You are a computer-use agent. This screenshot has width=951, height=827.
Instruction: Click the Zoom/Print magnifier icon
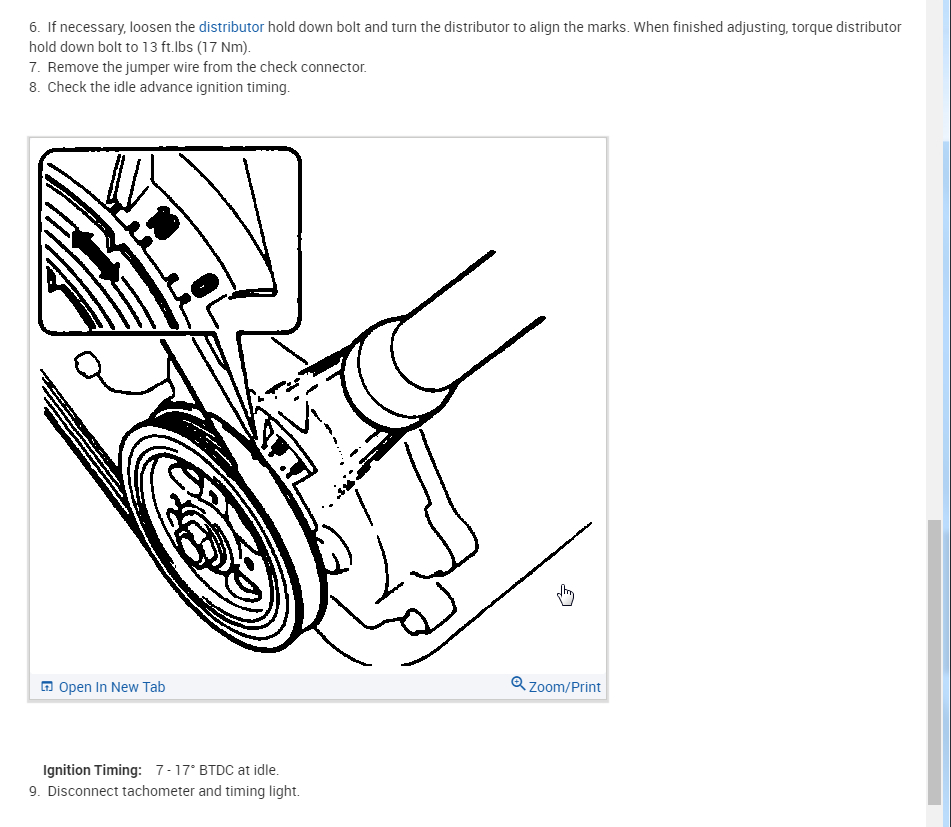518,684
